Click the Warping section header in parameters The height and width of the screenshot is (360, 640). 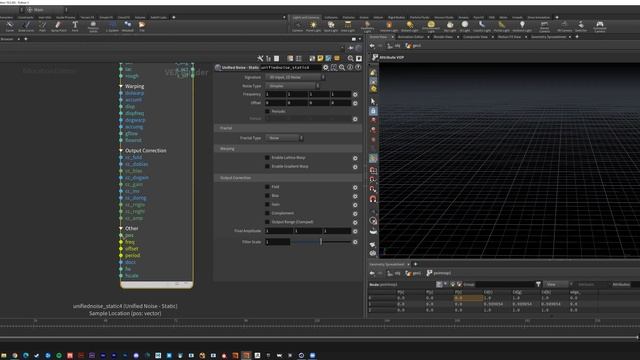point(288,149)
